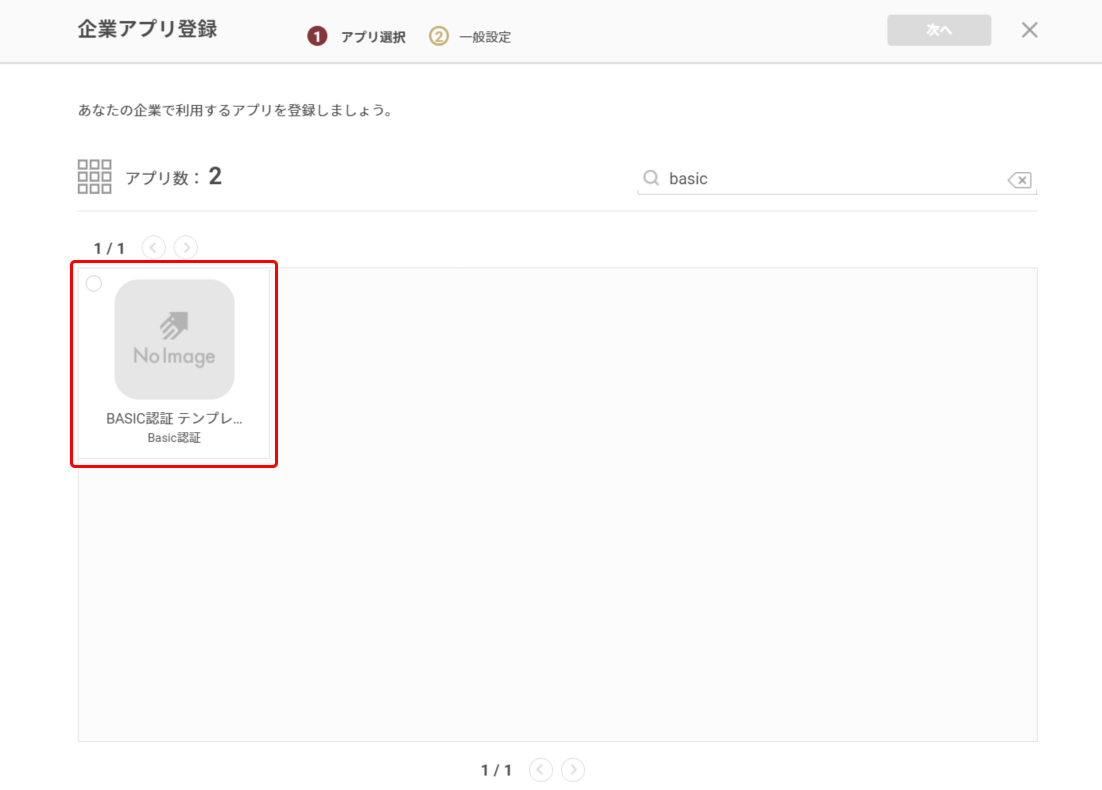The image size is (1102, 790).
Task: Go to next page using top pagination arrow
Action: coord(186,247)
